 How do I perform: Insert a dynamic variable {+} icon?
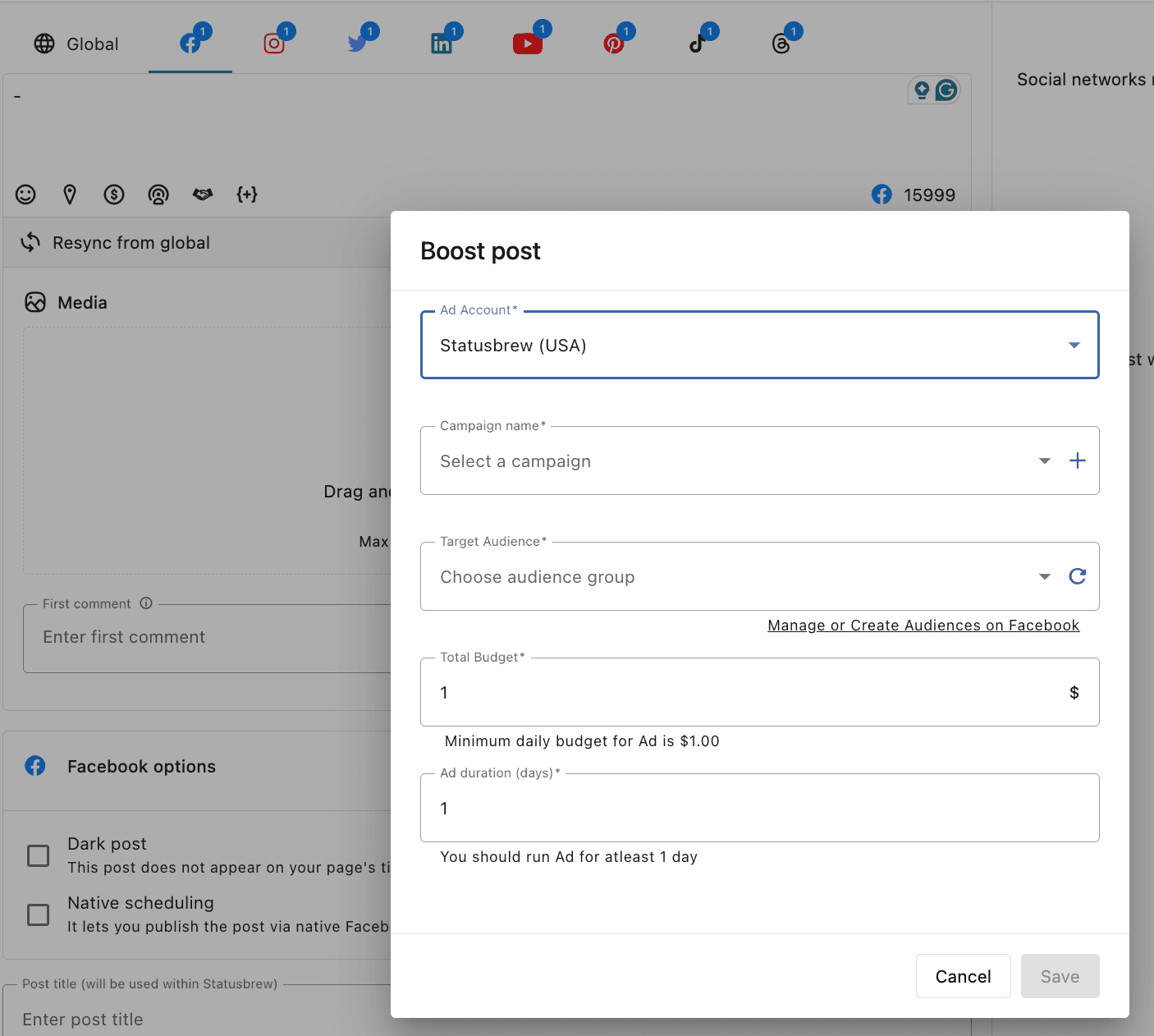(x=247, y=195)
